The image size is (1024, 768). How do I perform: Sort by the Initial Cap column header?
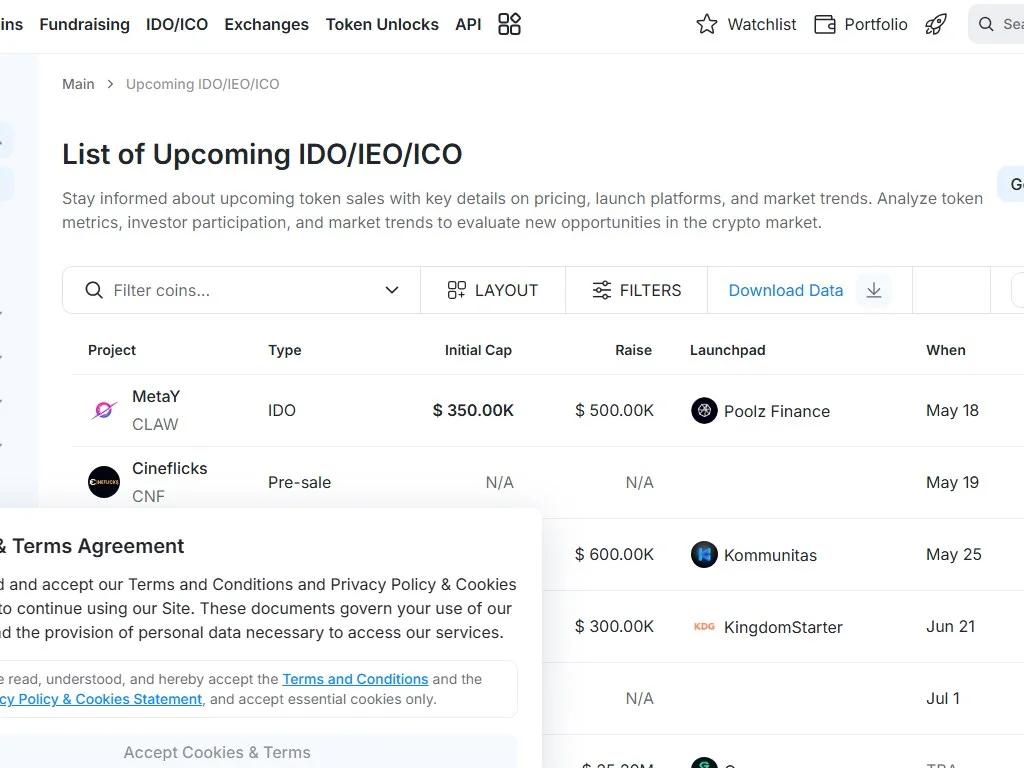pyautogui.click(x=478, y=350)
